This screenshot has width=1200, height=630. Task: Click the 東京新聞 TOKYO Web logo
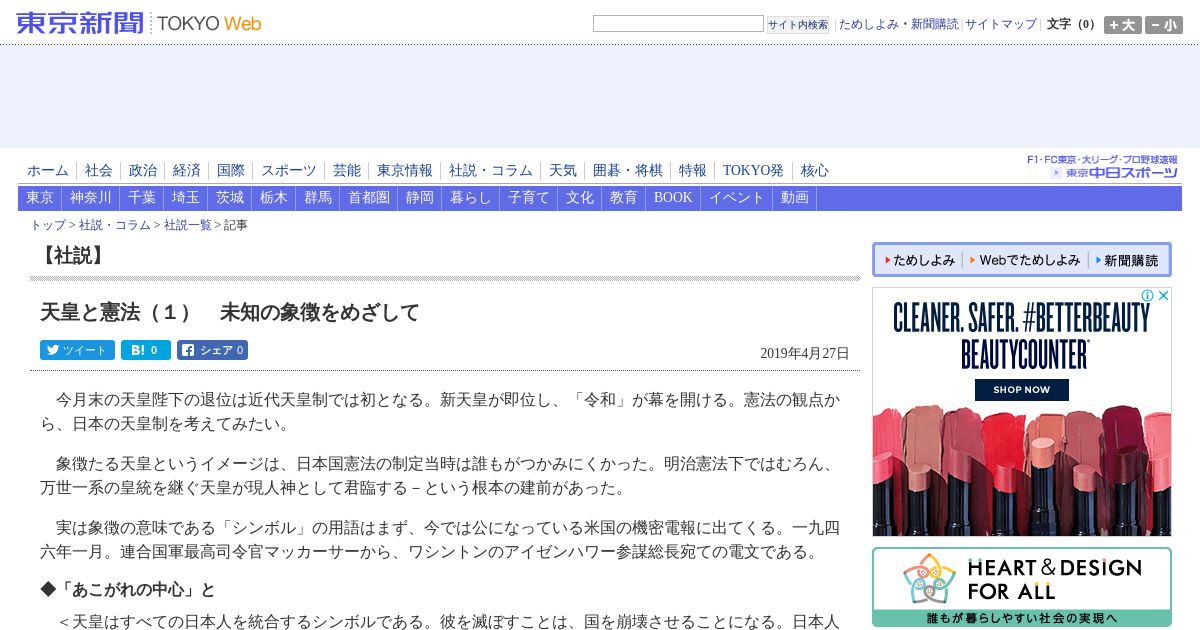point(139,23)
